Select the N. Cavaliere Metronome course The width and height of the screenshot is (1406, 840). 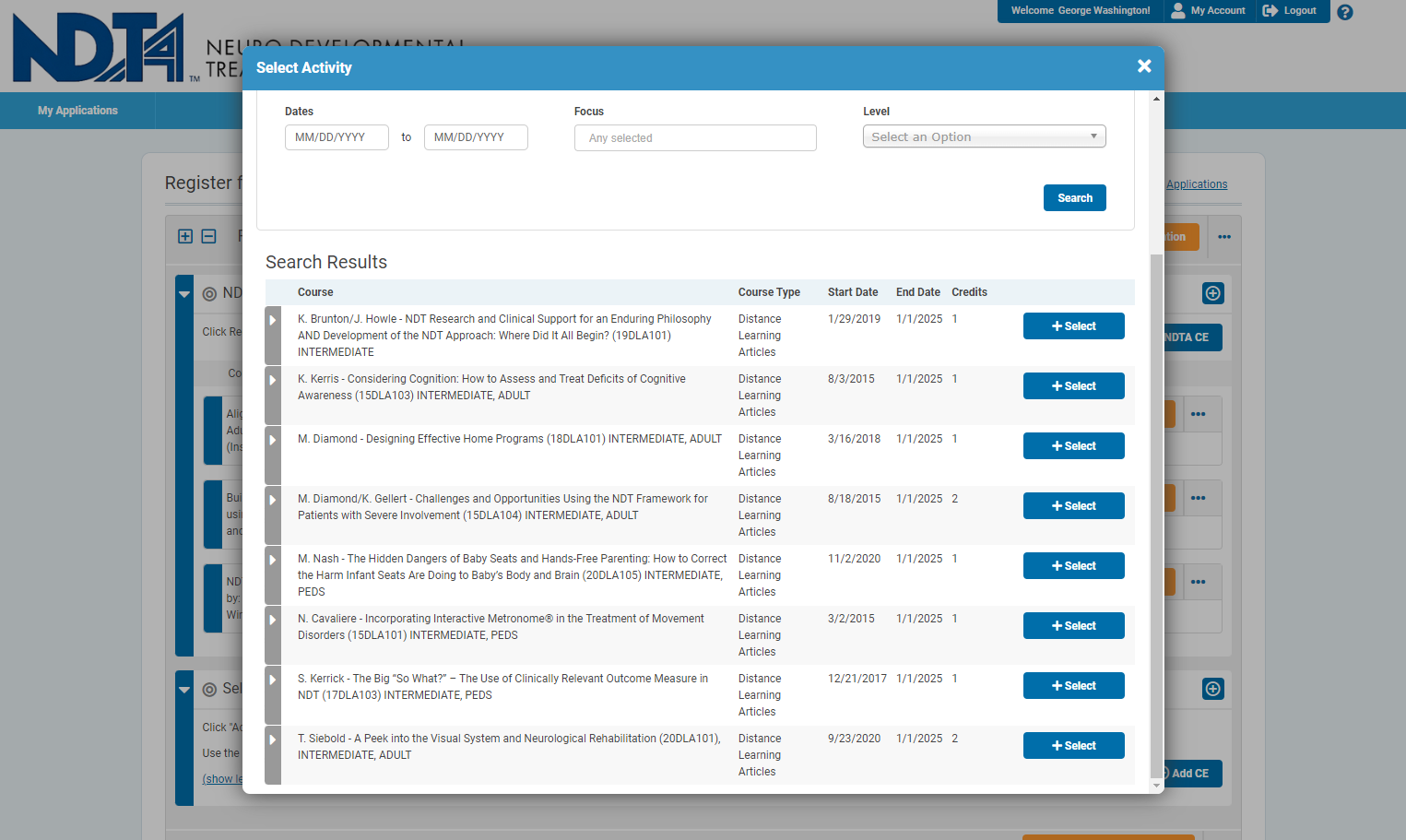pyautogui.click(x=1073, y=625)
